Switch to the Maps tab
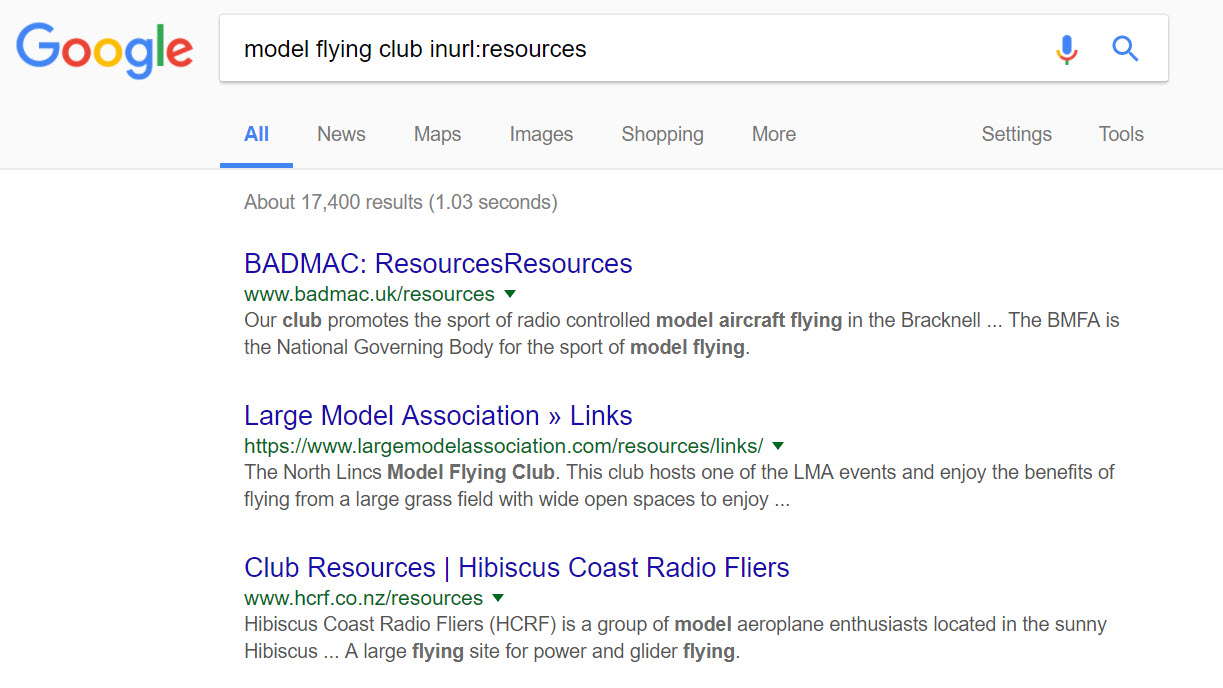Image resolution: width=1223 pixels, height=688 pixels. 437,134
